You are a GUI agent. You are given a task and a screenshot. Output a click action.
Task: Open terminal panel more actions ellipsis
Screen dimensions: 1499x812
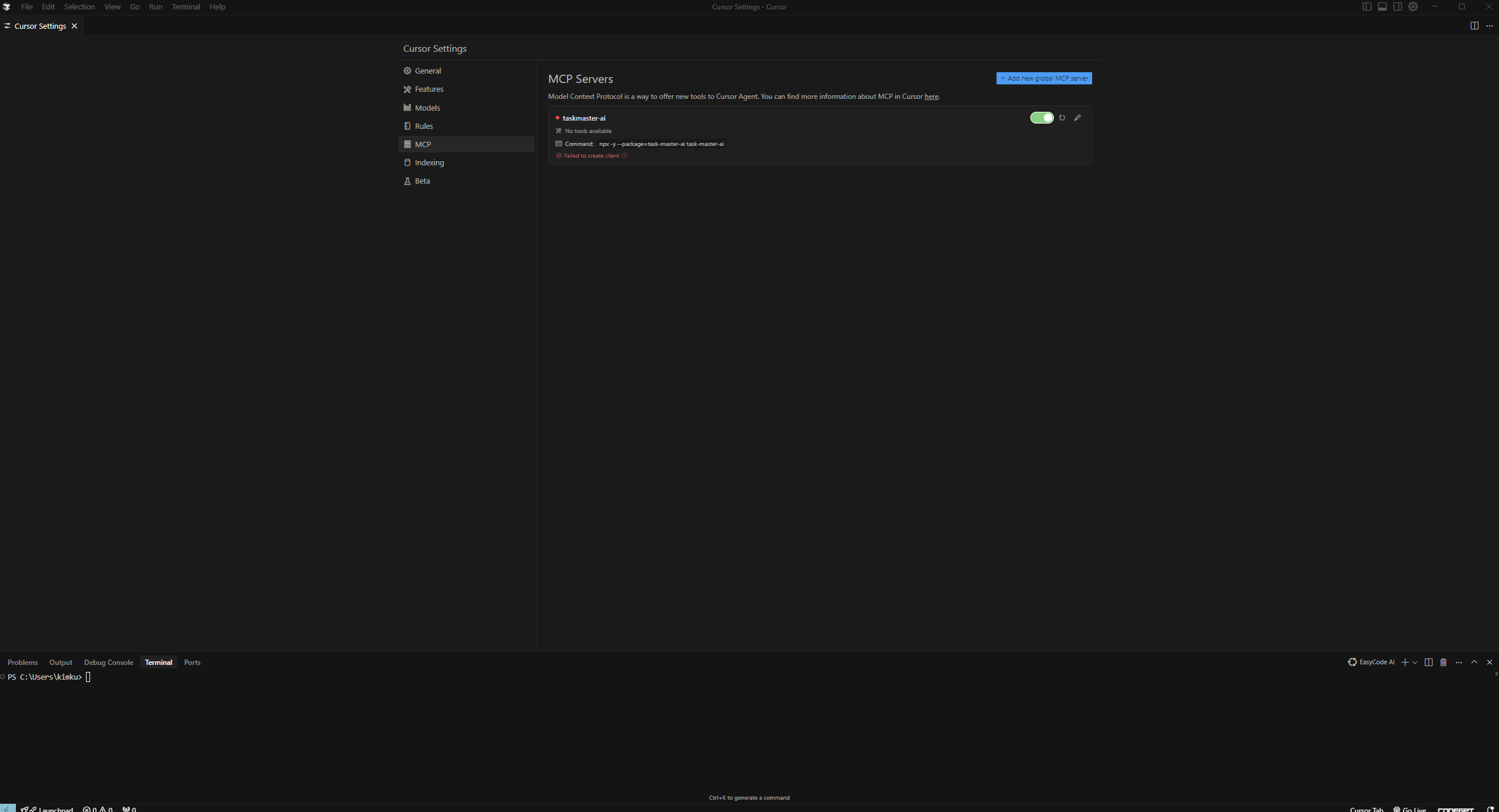click(x=1459, y=663)
